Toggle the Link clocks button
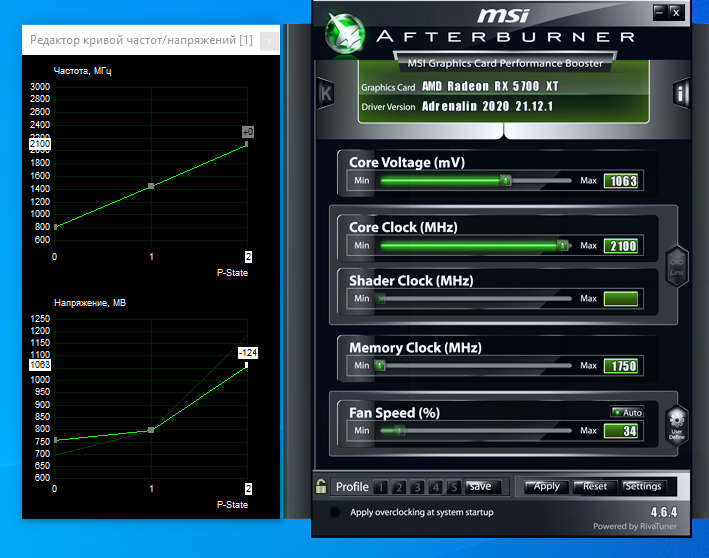 [x=677, y=267]
